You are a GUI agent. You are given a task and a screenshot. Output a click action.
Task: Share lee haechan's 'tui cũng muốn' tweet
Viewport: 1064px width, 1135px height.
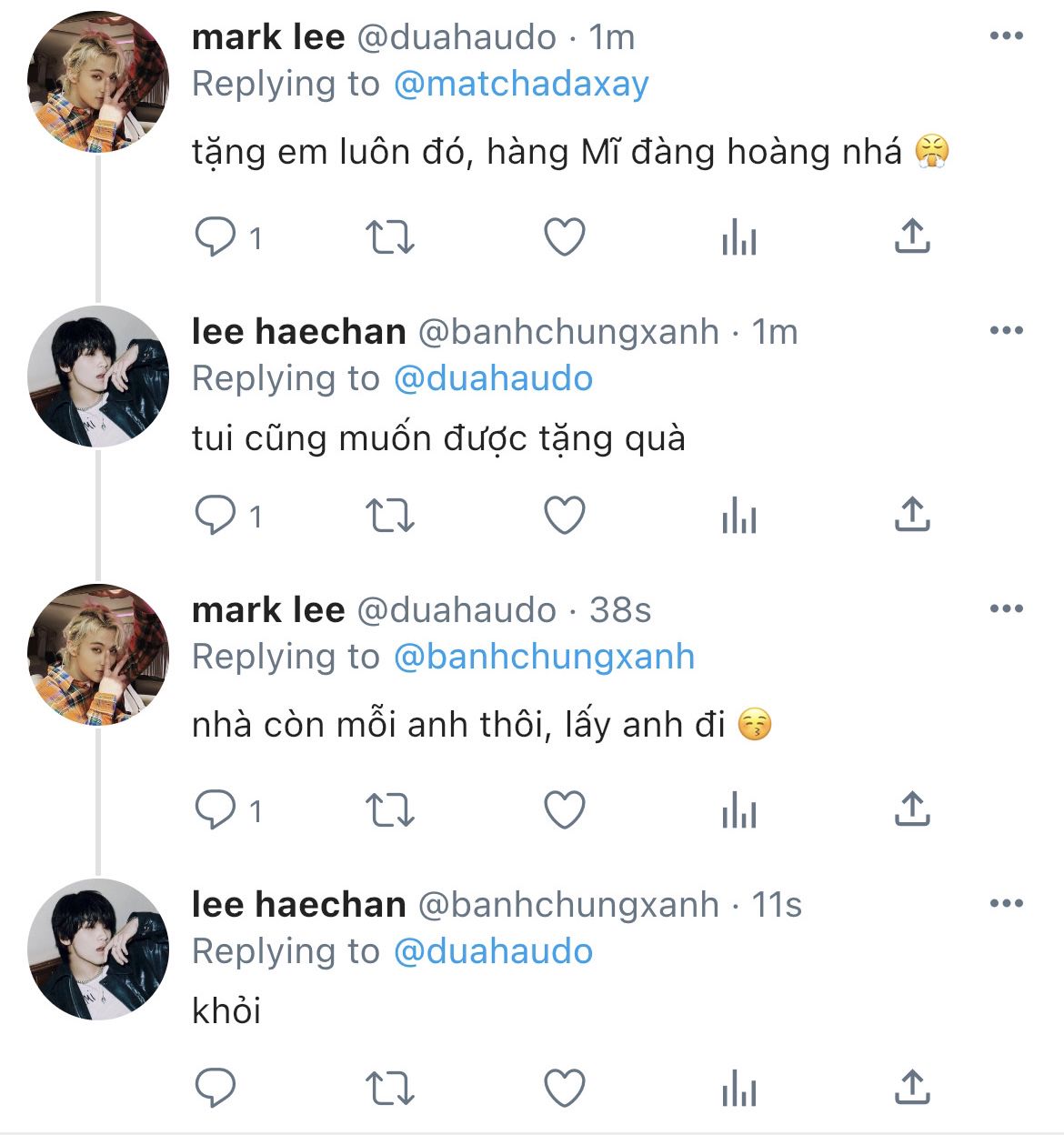tap(911, 515)
